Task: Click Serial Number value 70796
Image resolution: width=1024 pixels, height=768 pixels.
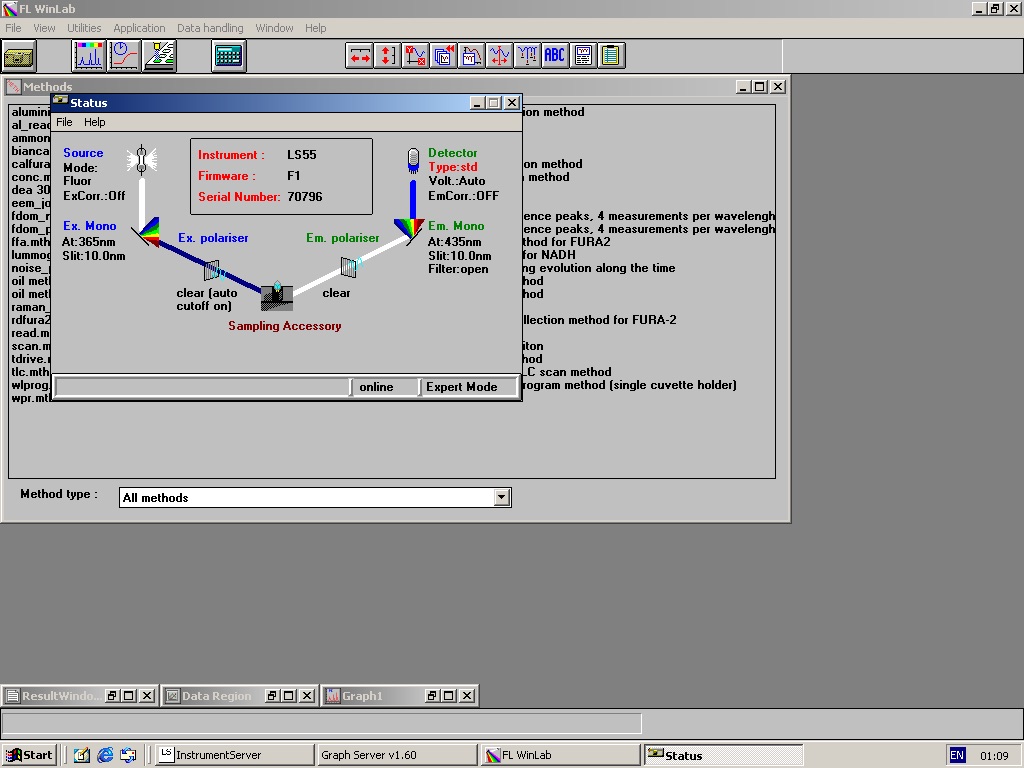Action: (305, 197)
